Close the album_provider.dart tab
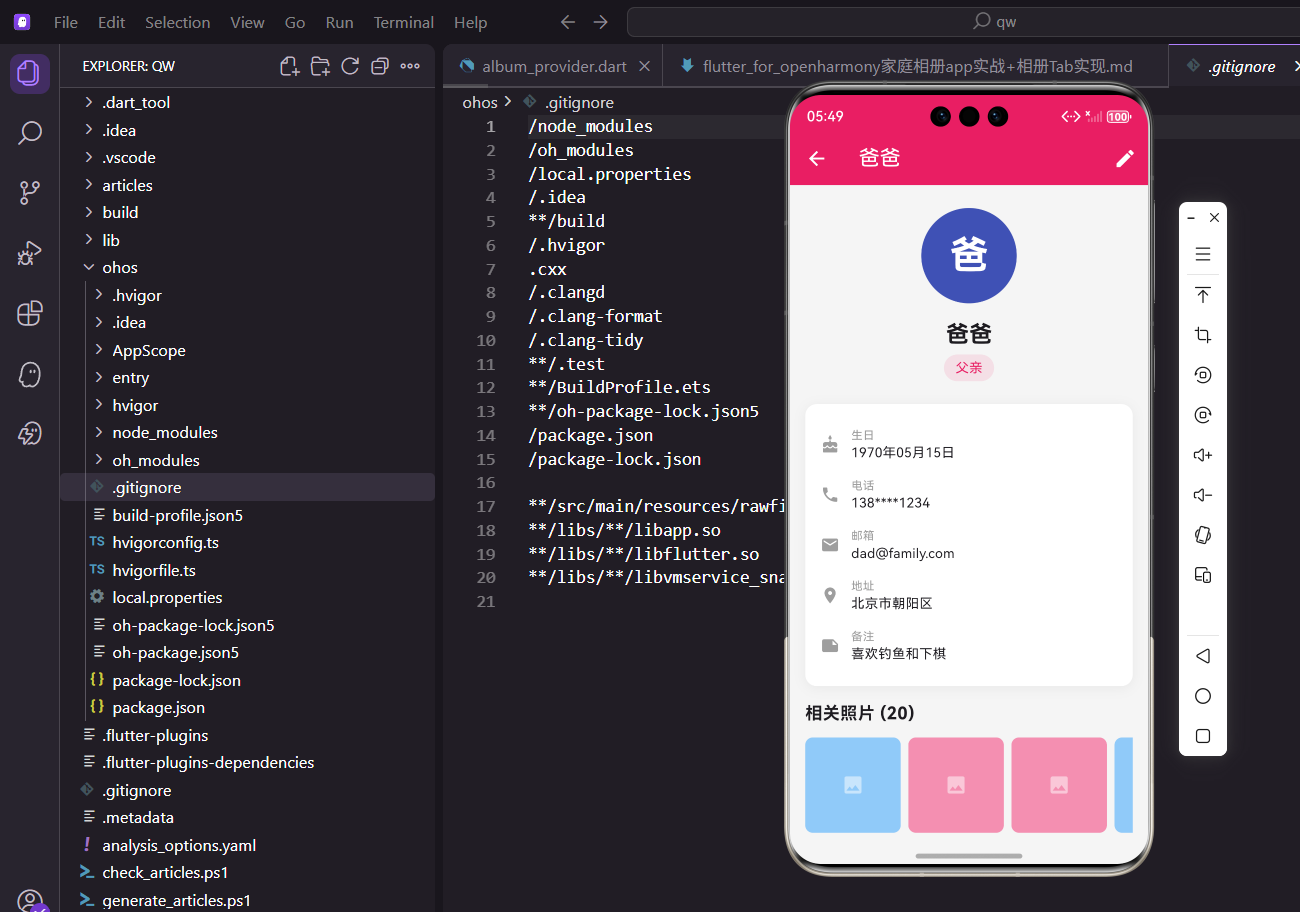The width and height of the screenshot is (1300, 912). click(644, 66)
